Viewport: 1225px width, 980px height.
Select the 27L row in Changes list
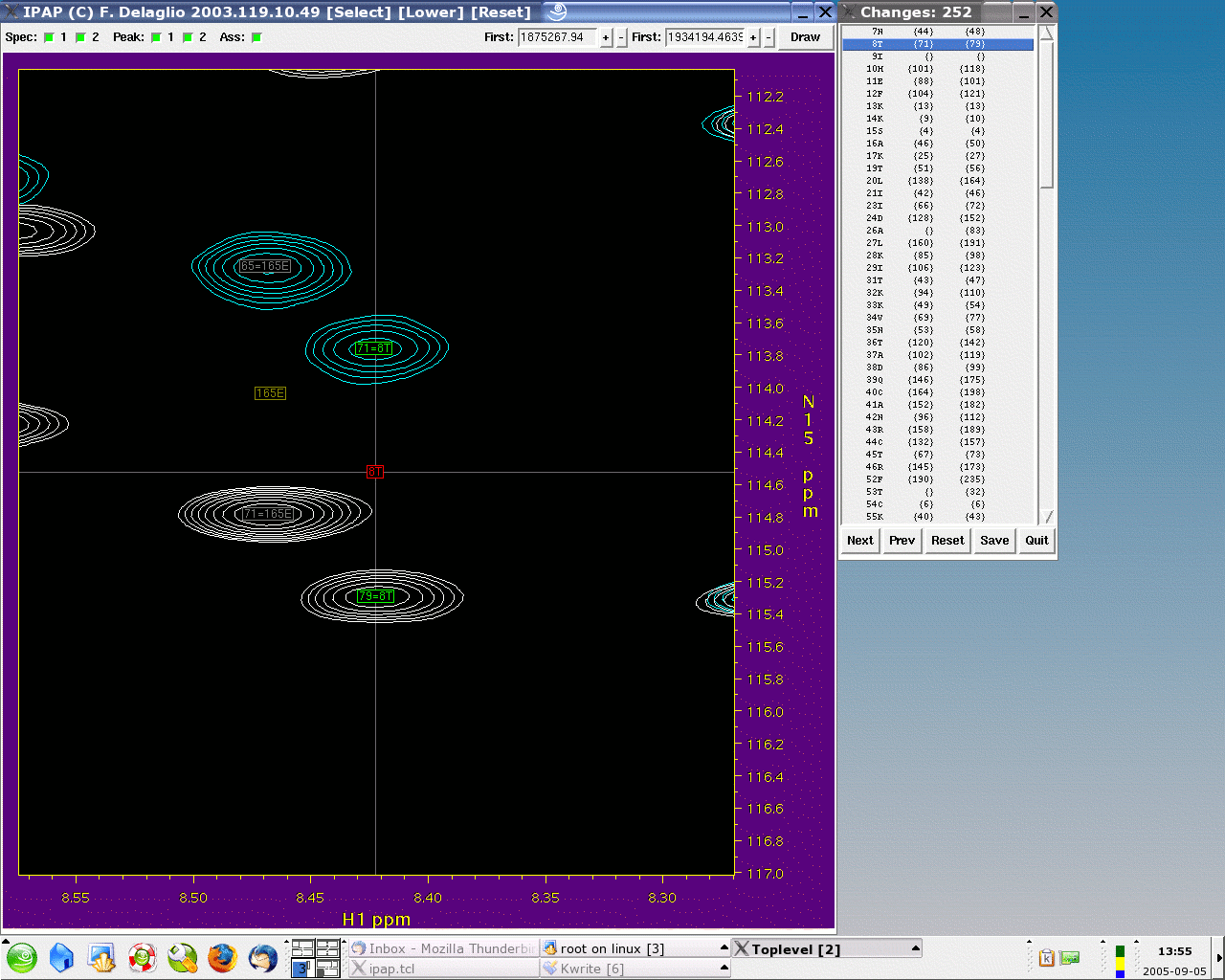coord(938,243)
